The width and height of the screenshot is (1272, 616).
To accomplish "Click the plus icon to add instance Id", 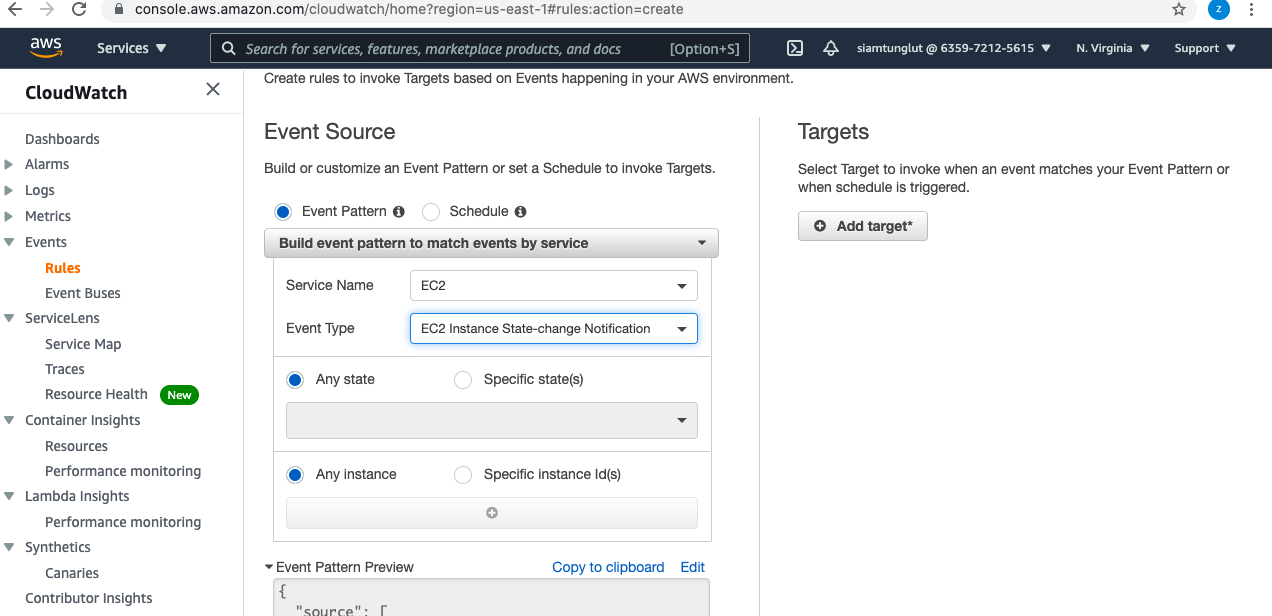I will click(x=491, y=513).
